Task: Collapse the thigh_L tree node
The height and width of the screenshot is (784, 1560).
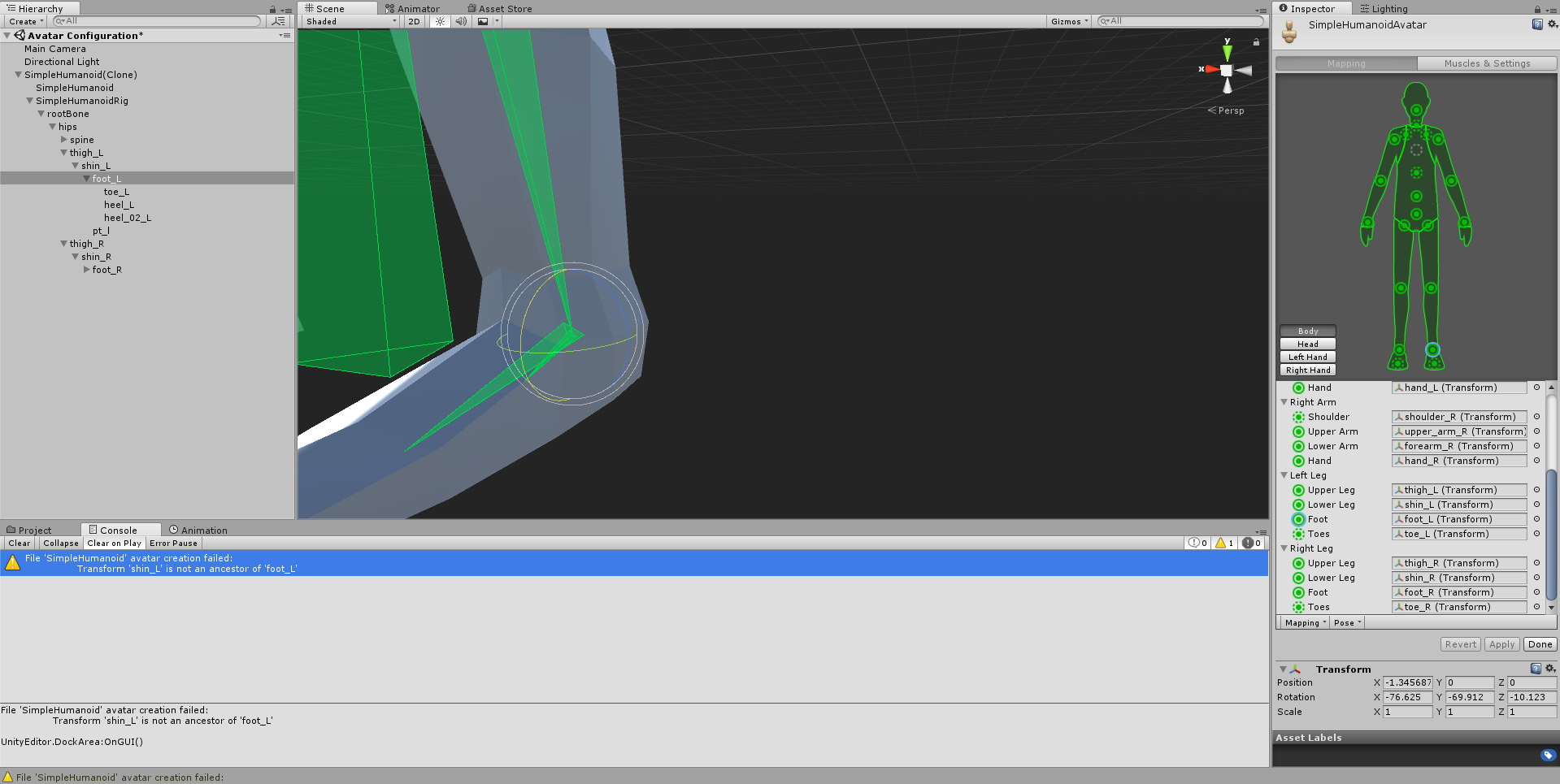Action: 63,153
